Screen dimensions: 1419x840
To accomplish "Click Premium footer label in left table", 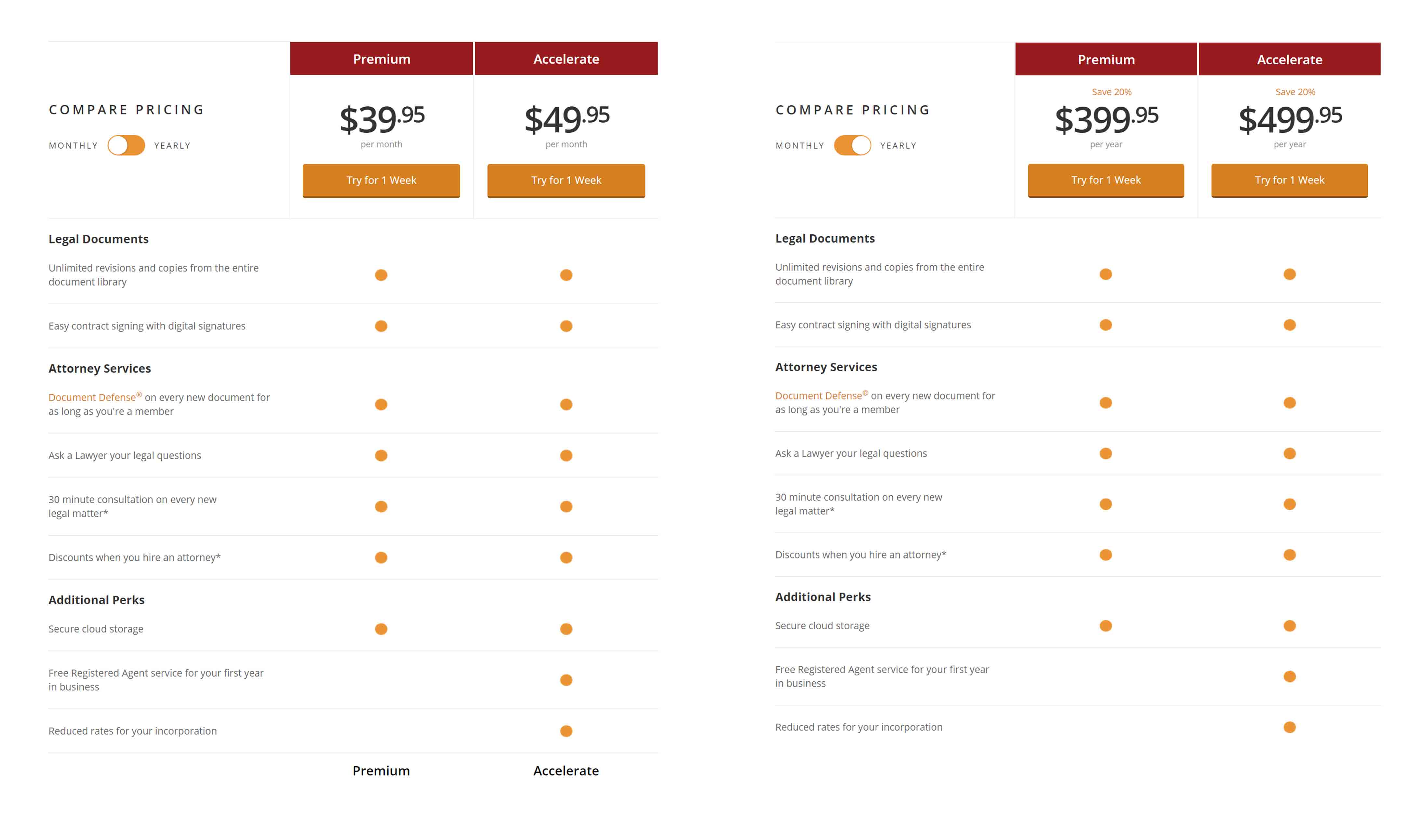I will 381,770.
